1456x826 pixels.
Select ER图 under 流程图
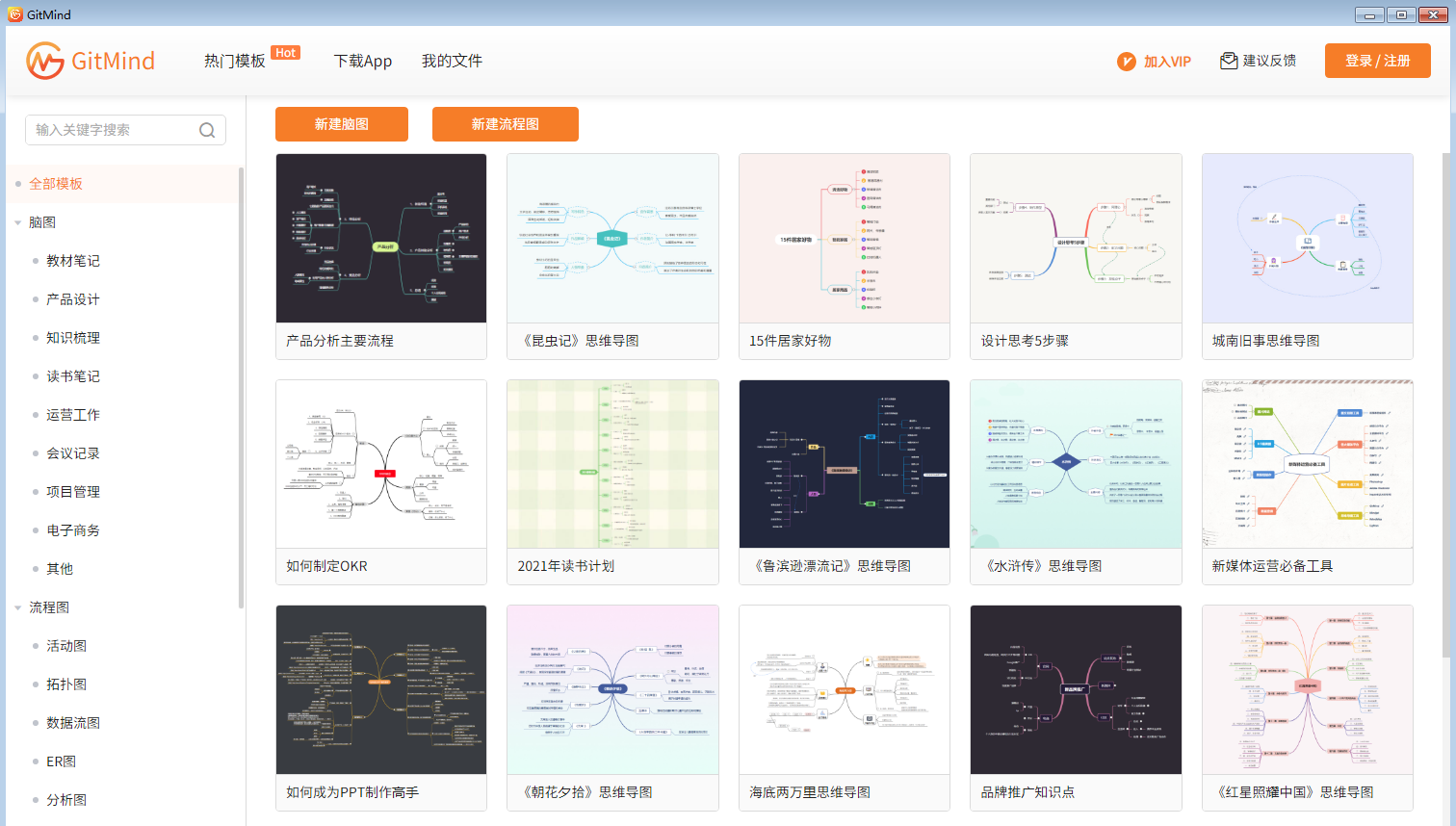pos(62,761)
